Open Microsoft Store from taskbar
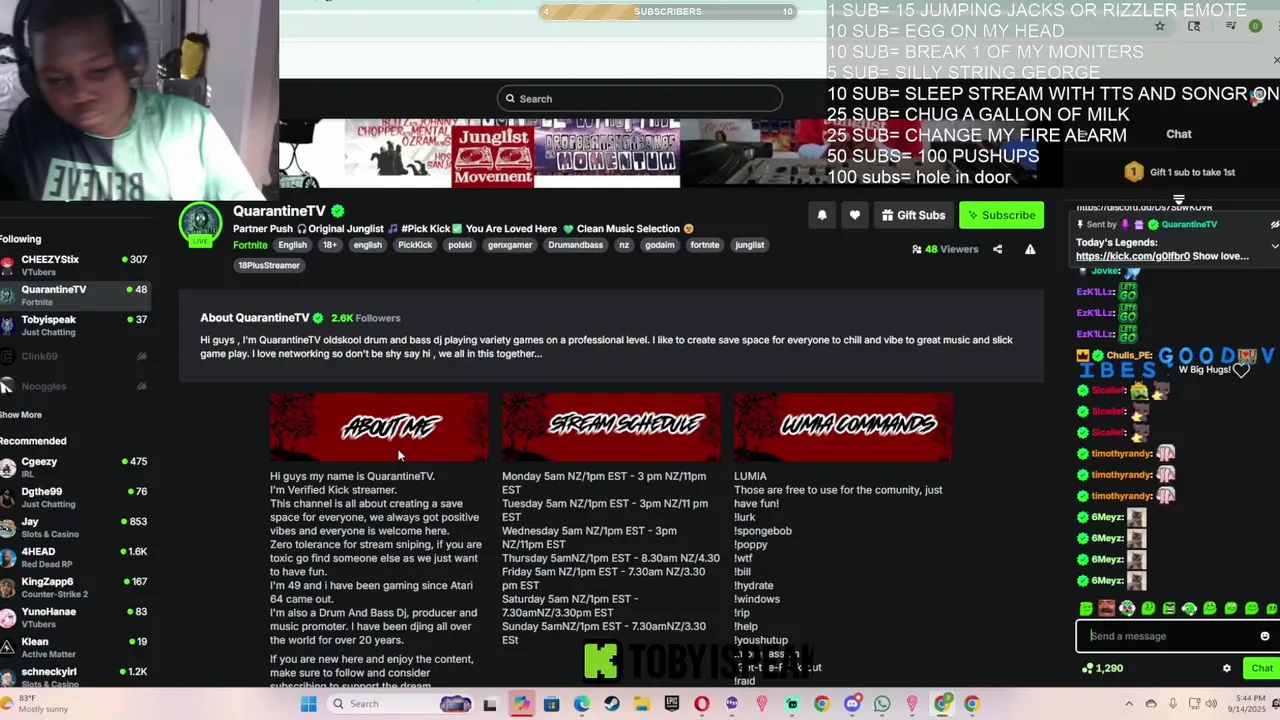This screenshot has height=720, width=1280. (551, 704)
